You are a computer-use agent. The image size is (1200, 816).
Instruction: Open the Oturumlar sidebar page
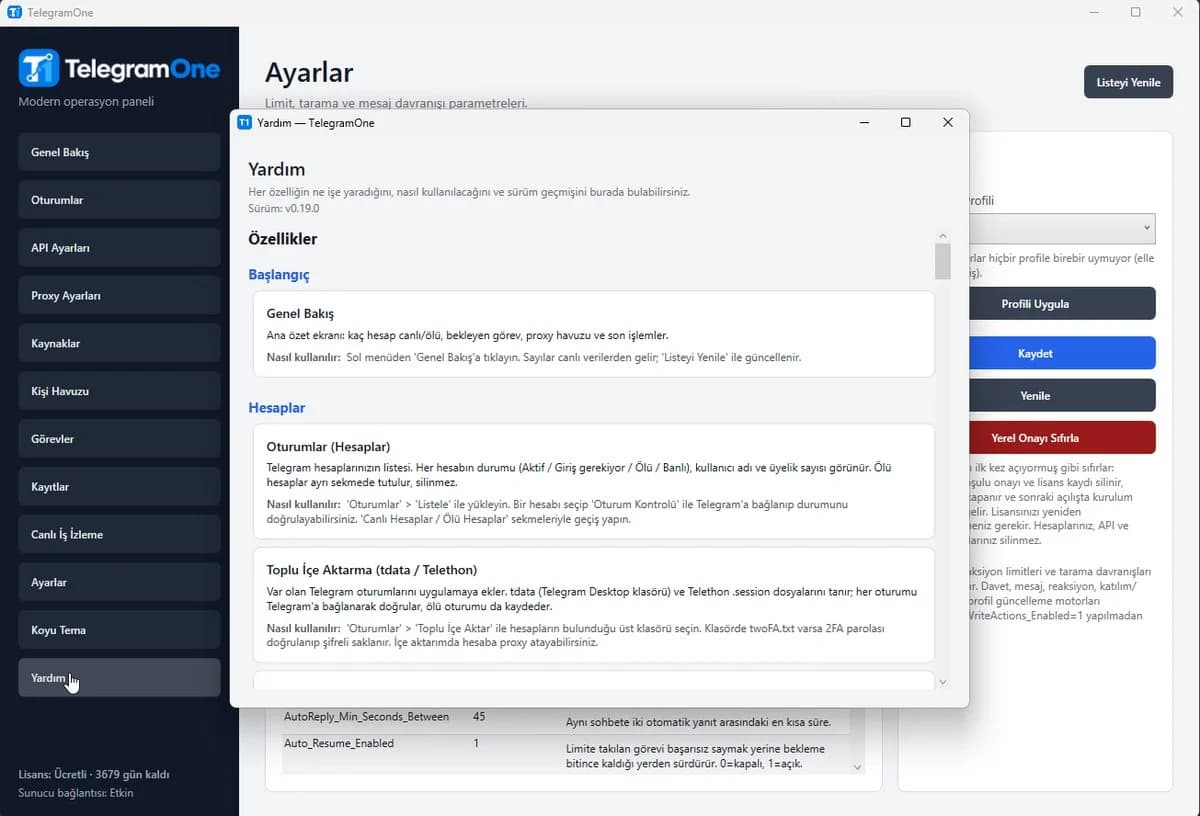point(119,200)
